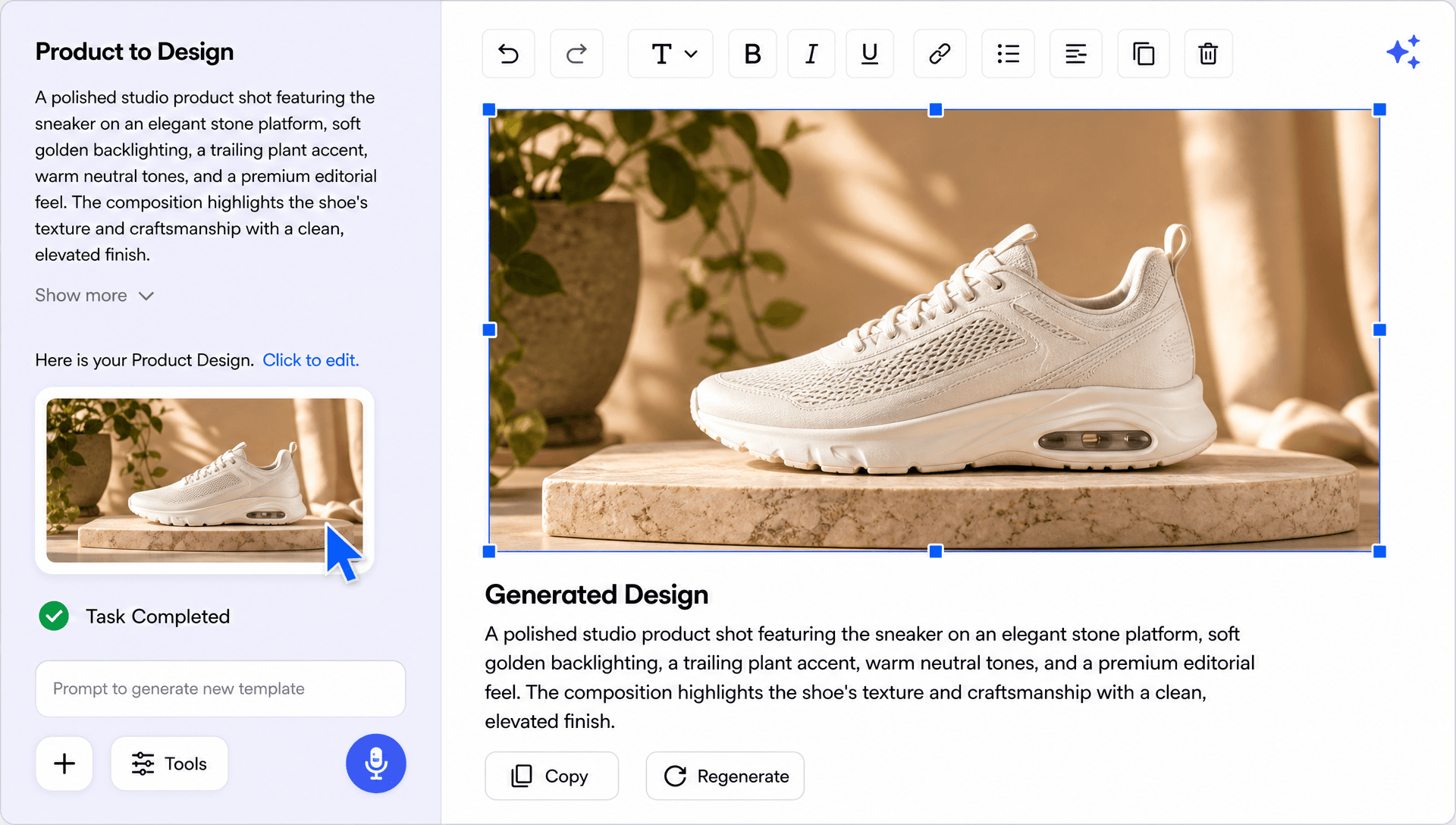
Task: Click the green Task Completed checkmark
Action: pyautogui.click(x=54, y=616)
